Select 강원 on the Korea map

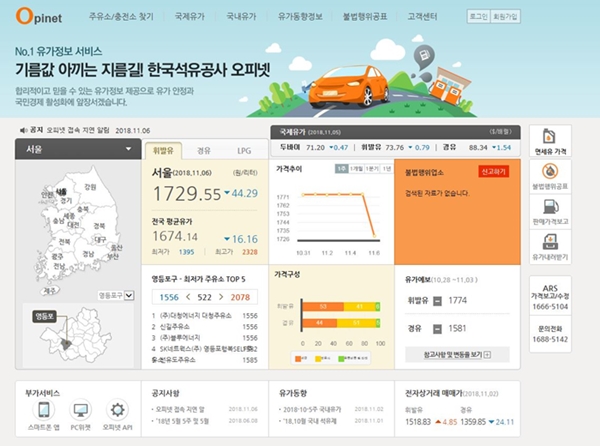tap(90, 187)
